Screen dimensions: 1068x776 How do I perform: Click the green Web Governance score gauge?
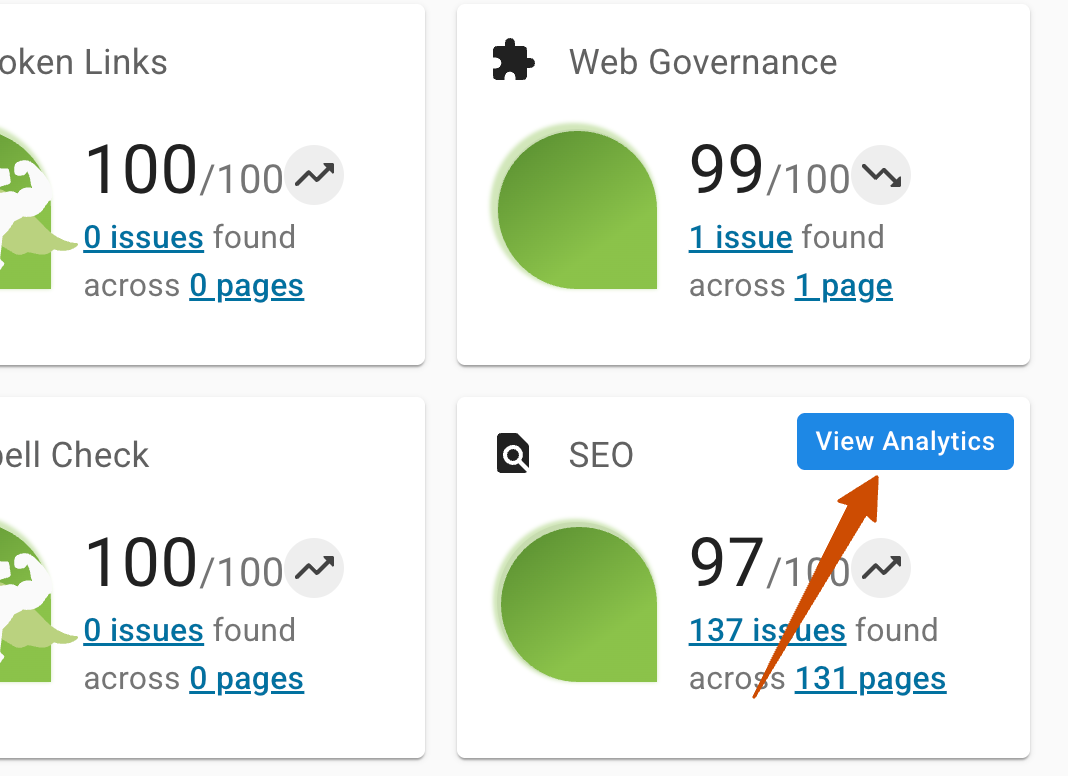click(x=575, y=208)
